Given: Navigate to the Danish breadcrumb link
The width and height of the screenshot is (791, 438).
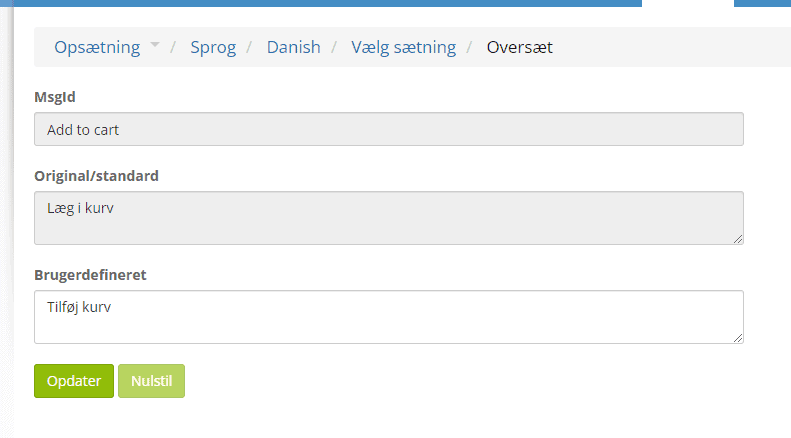Looking at the screenshot, I should tap(294, 47).
